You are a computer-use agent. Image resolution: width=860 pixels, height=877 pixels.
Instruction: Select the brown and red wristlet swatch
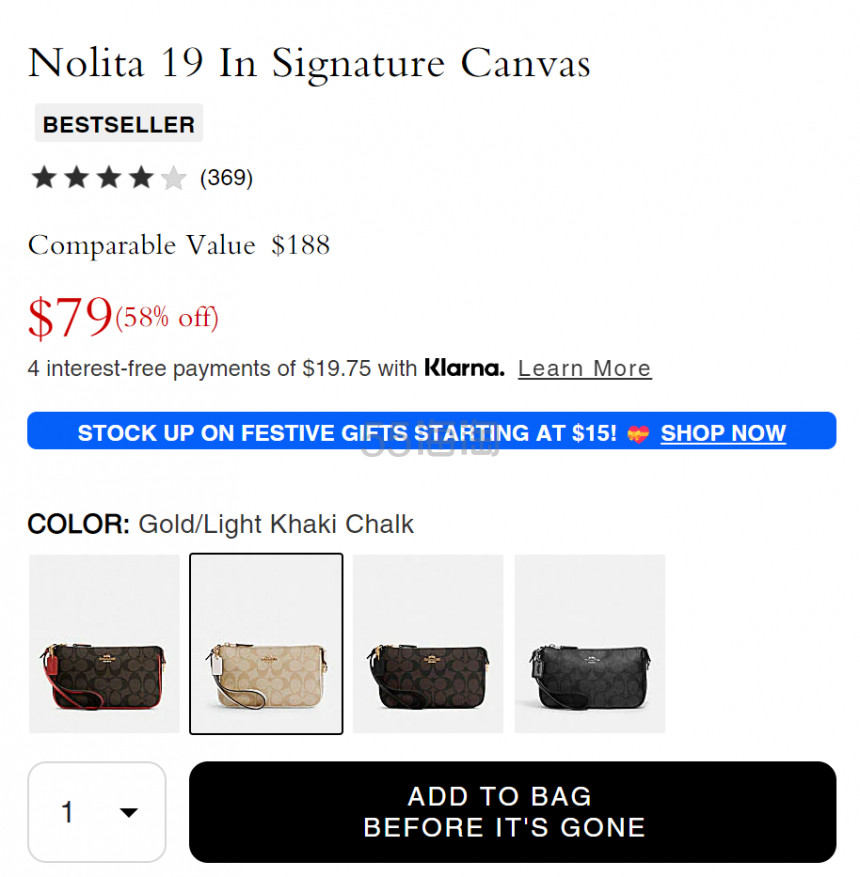click(105, 644)
